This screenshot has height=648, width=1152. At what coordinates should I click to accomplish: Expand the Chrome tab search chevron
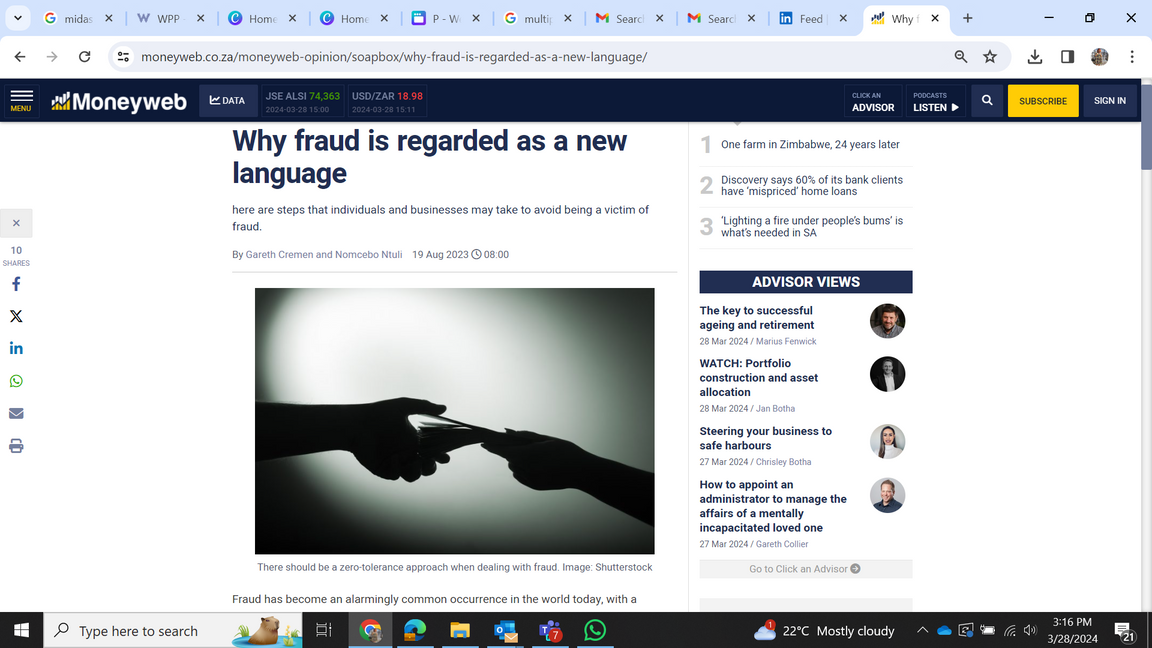[x=18, y=18]
